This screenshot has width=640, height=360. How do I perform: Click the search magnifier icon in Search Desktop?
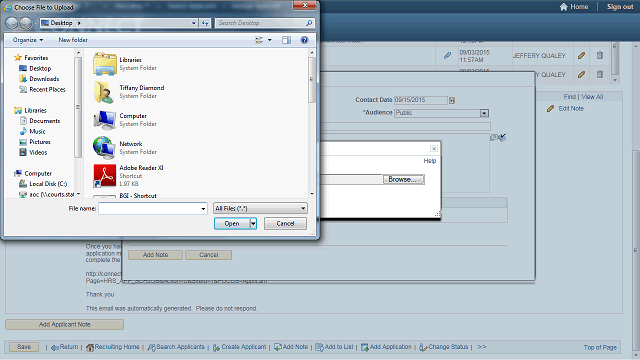pyautogui.click(x=309, y=23)
